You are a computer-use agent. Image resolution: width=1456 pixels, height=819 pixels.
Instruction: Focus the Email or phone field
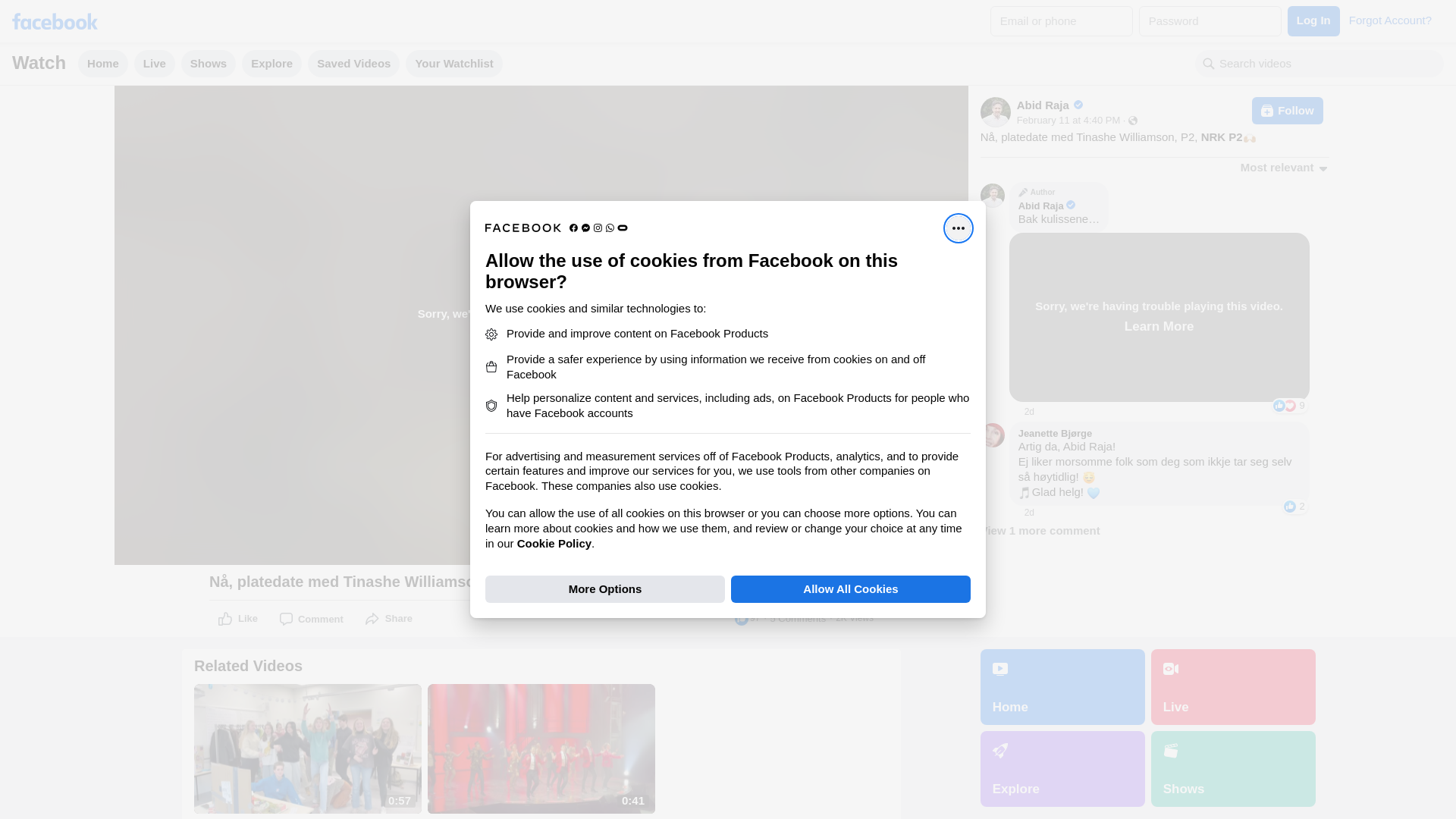click(1062, 21)
